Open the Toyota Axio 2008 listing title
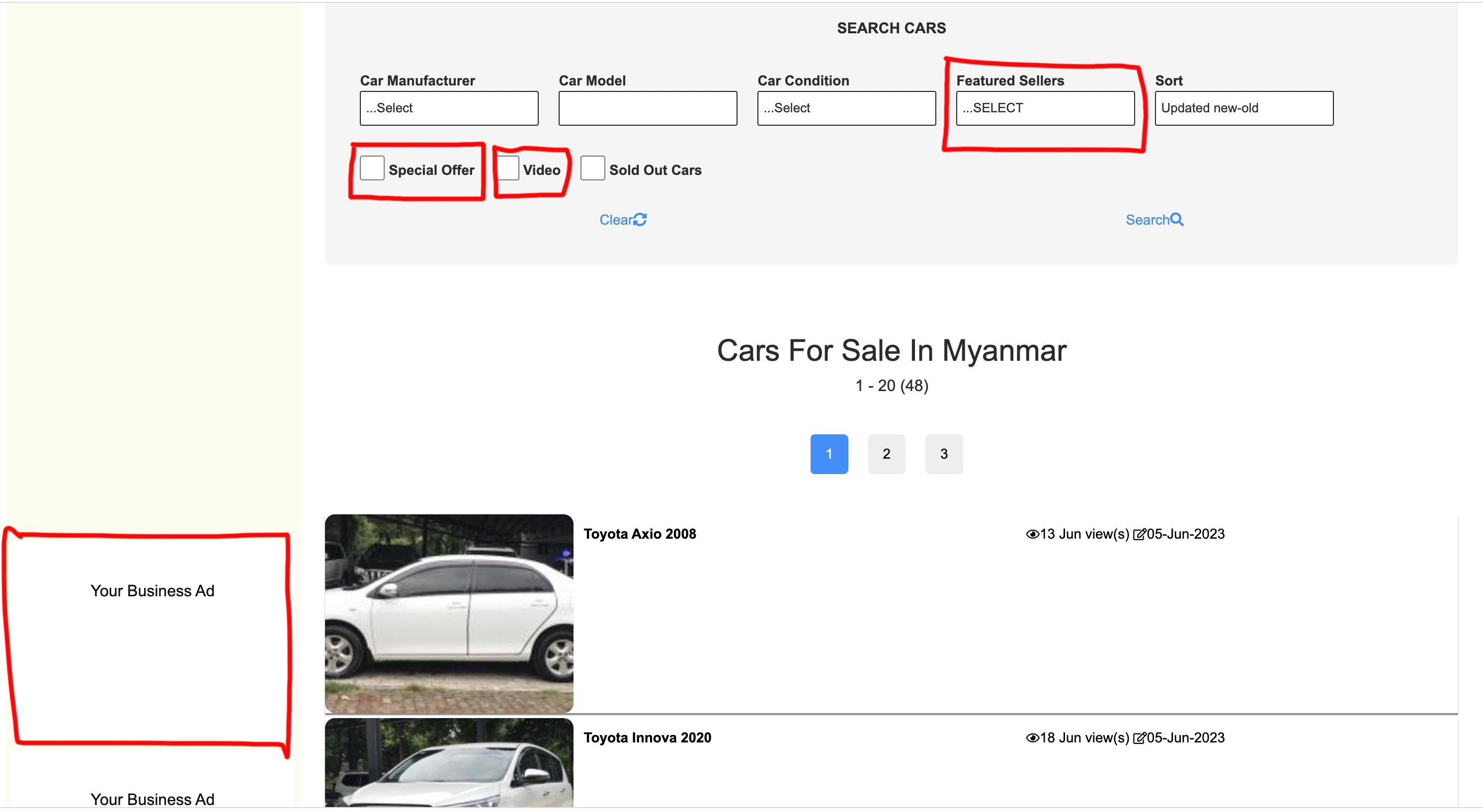This screenshot has height=812, width=1483. (x=640, y=534)
